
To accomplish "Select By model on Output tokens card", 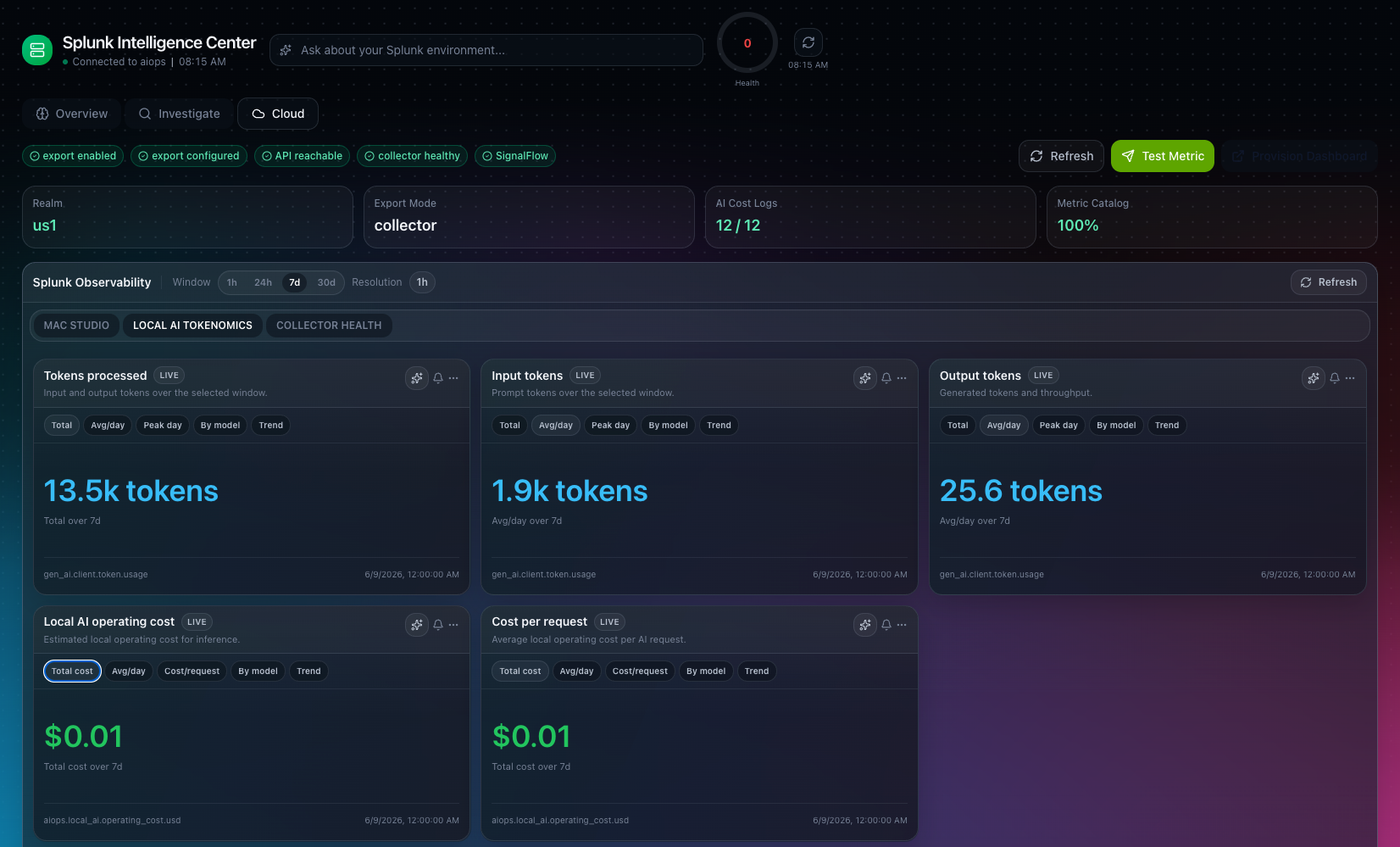I will (x=1116, y=426).
